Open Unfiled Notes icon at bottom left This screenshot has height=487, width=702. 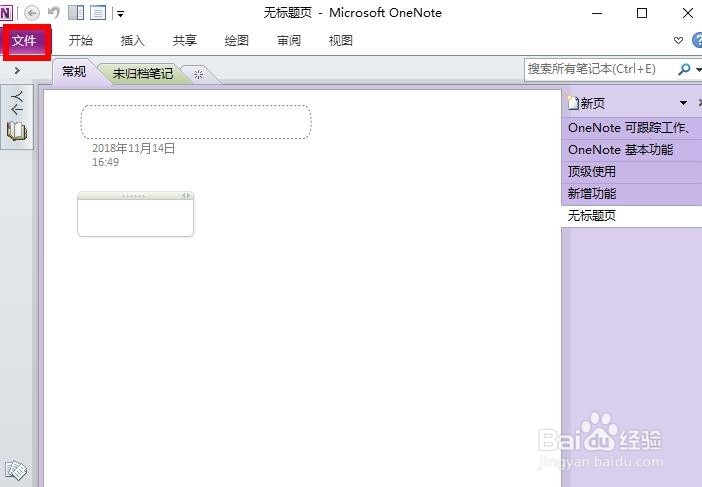coord(16,470)
